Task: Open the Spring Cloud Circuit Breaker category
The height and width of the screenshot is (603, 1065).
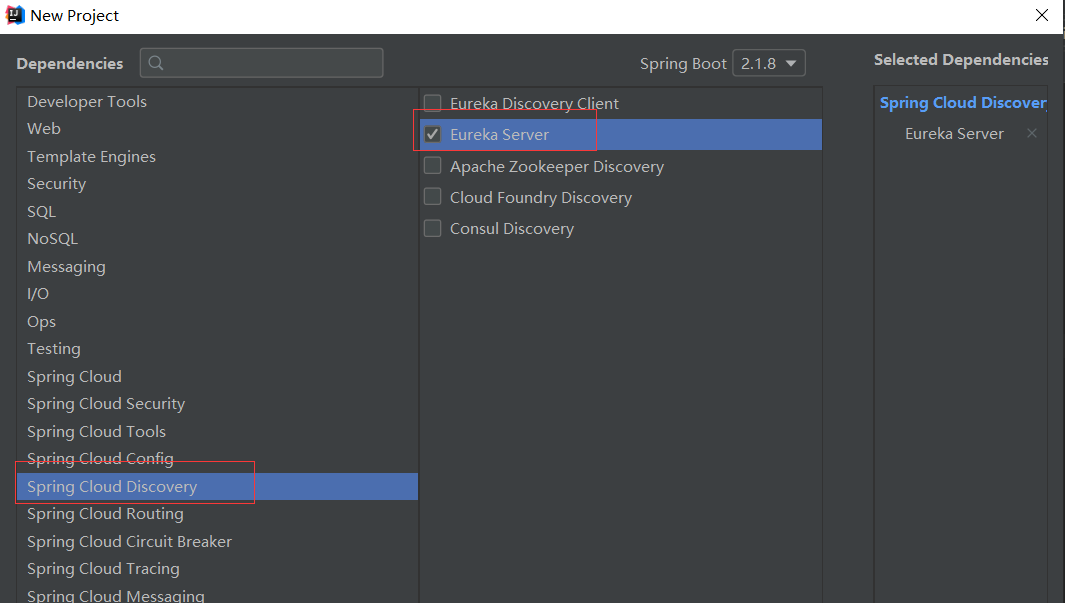Action: pyautogui.click(x=129, y=541)
